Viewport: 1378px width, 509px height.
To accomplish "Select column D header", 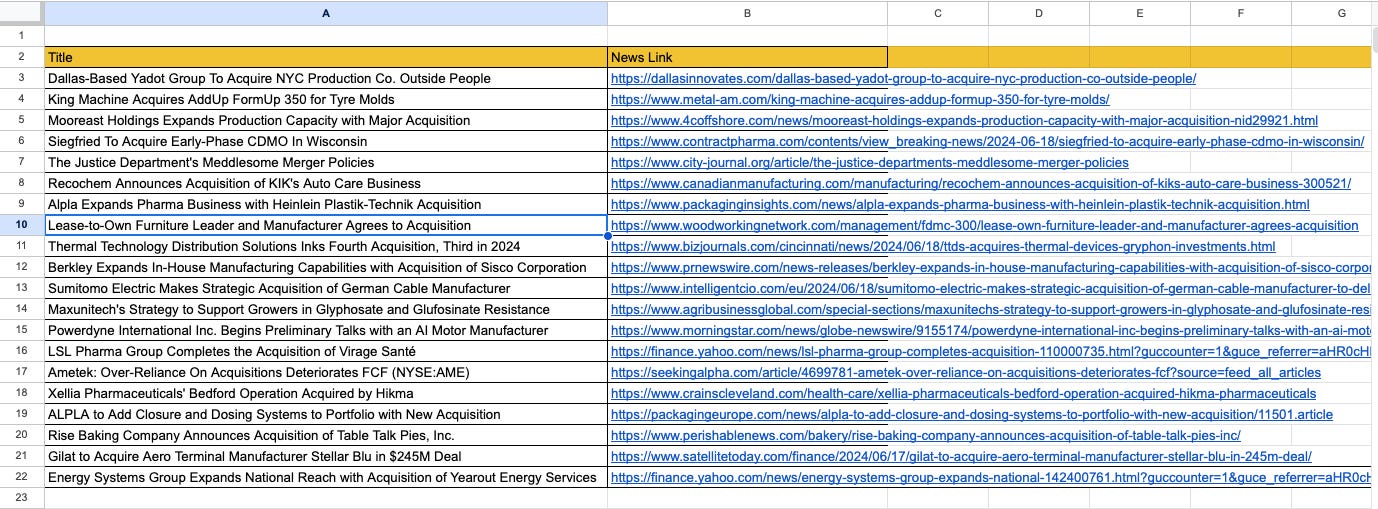I will (x=1039, y=13).
